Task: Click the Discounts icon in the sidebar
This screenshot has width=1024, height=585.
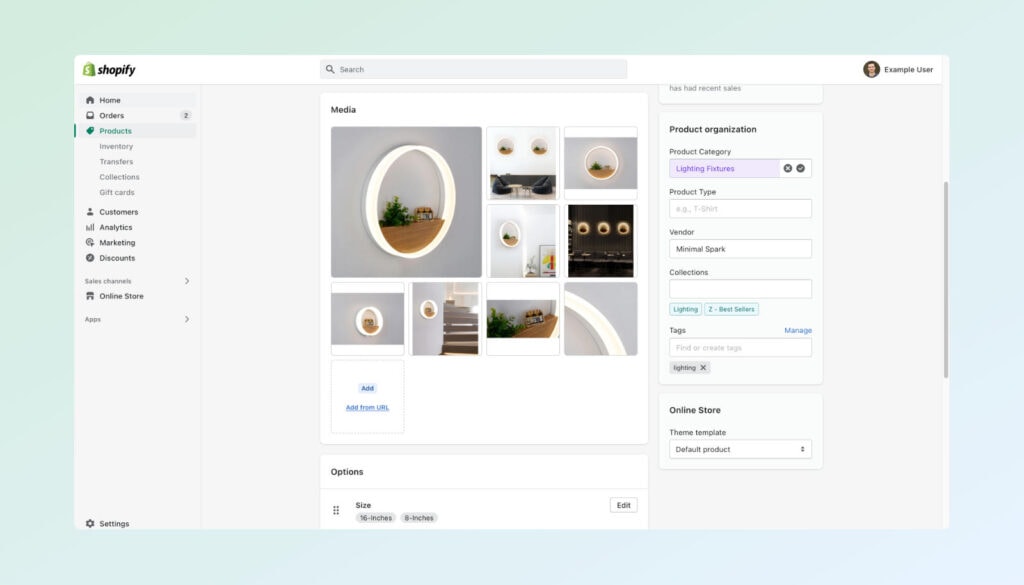Action: pyautogui.click(x=91, y=258)
